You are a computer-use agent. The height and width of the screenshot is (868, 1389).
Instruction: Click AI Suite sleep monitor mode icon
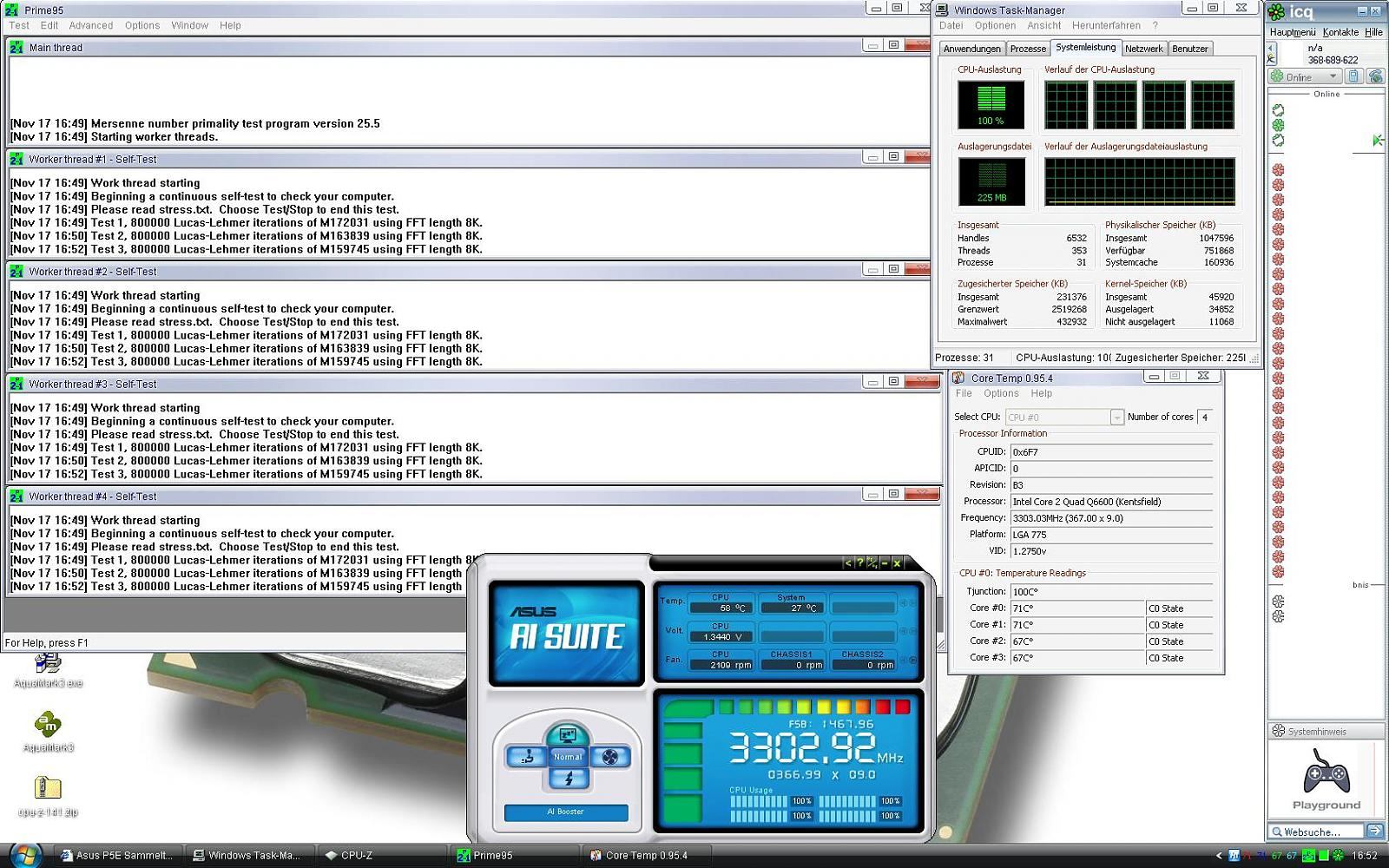[x=568, y=735]
